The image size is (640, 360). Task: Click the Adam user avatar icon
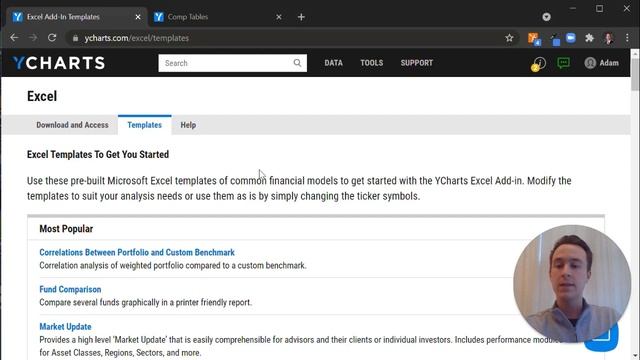[590, 63]
